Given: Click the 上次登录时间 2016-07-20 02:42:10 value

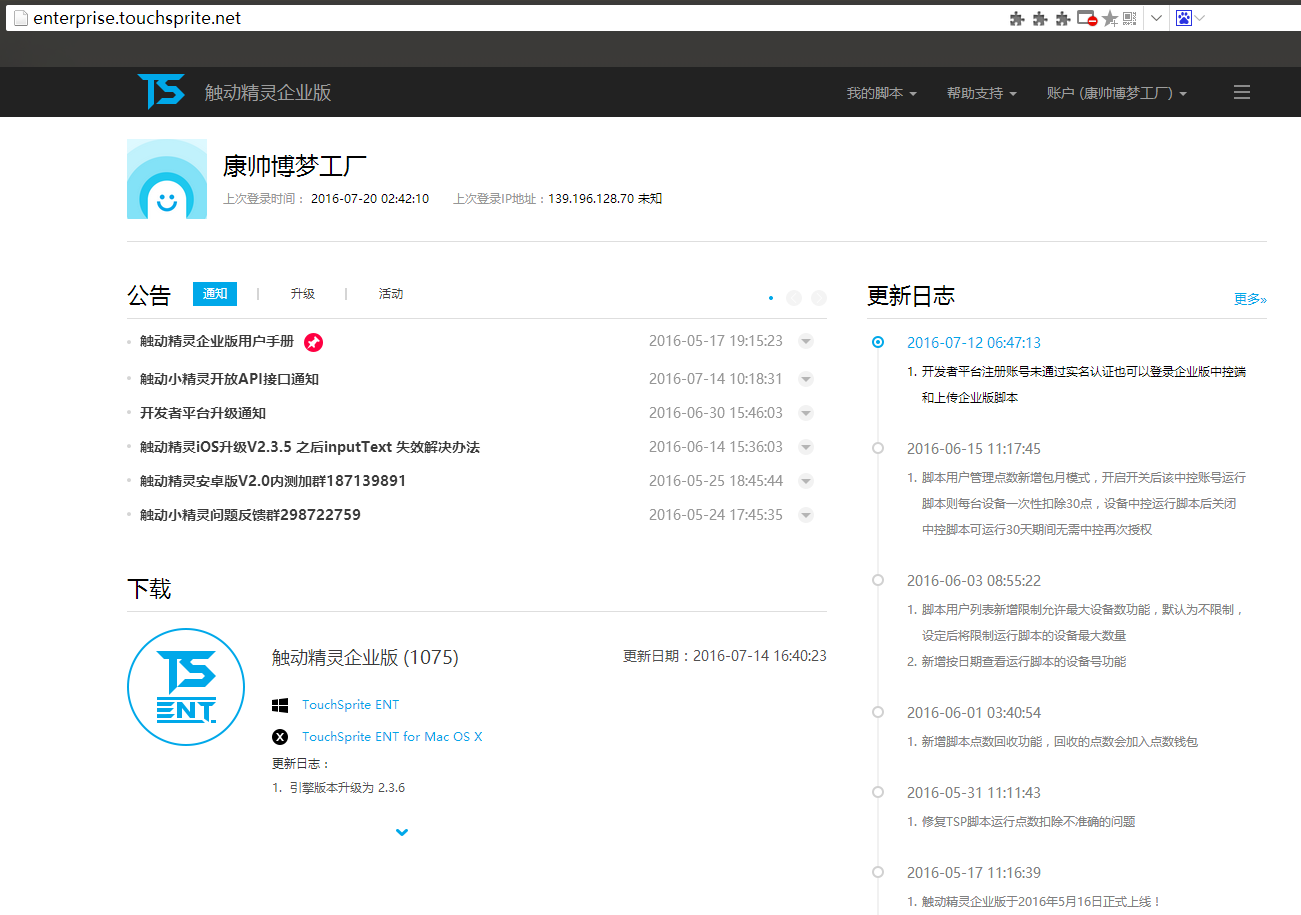Looking at the screenshot, I should point(370,198).
